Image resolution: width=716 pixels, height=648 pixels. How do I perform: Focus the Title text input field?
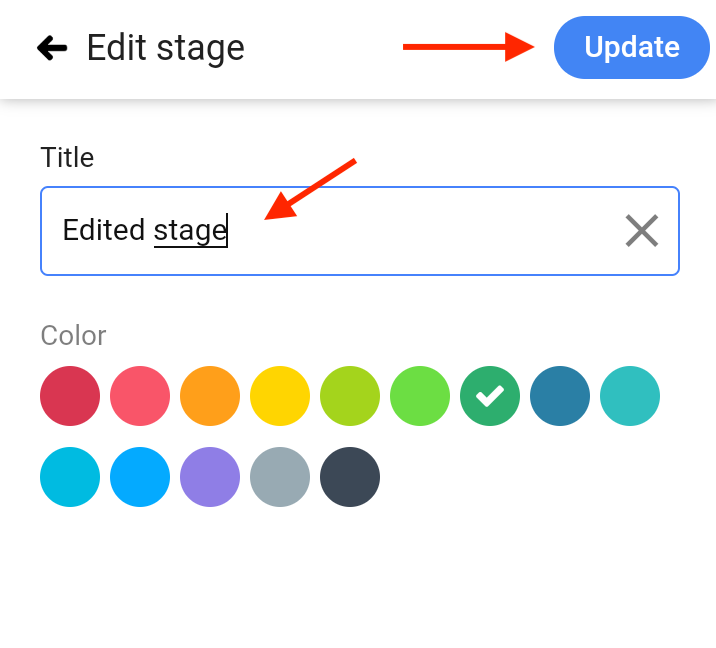360,231
